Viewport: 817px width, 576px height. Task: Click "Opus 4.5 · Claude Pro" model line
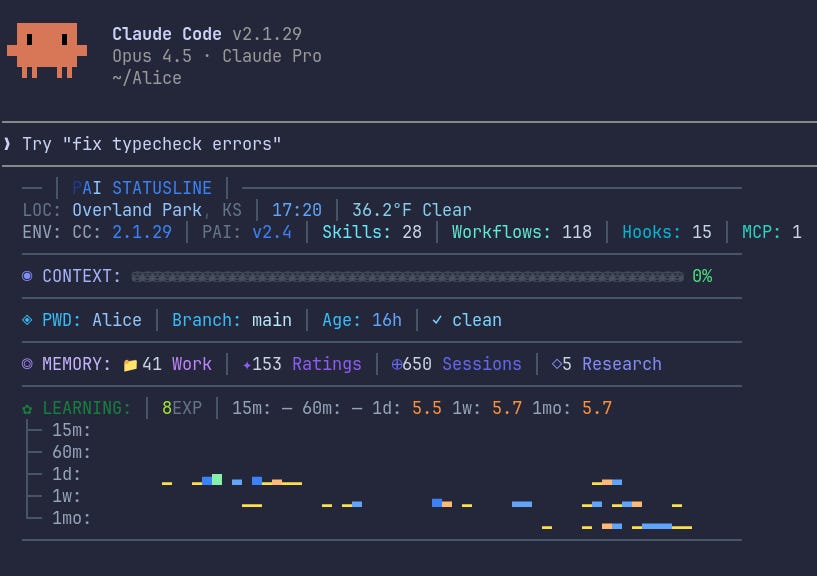217,56
